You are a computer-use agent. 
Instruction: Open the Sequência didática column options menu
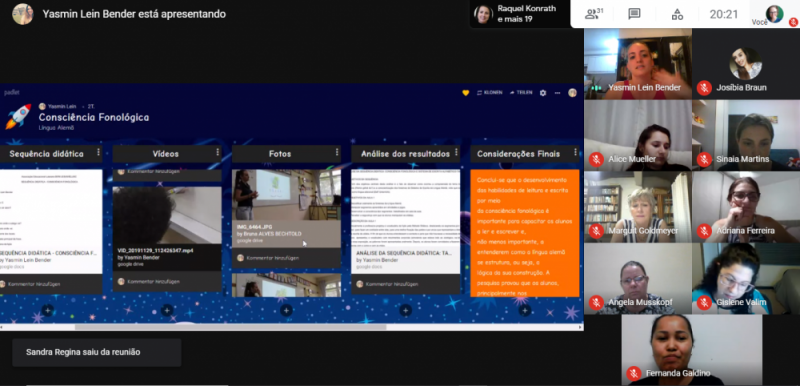pos(98,152)
